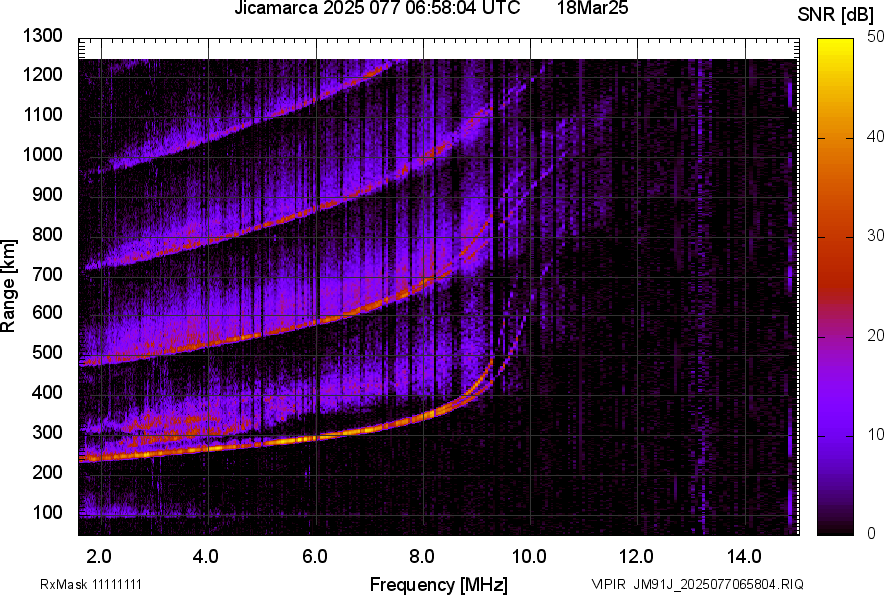Image resolution: width=884 pixels, height=595 pixels.
Task: Click the Jicamarca timestamp plot title
Action: click(377, 8)
